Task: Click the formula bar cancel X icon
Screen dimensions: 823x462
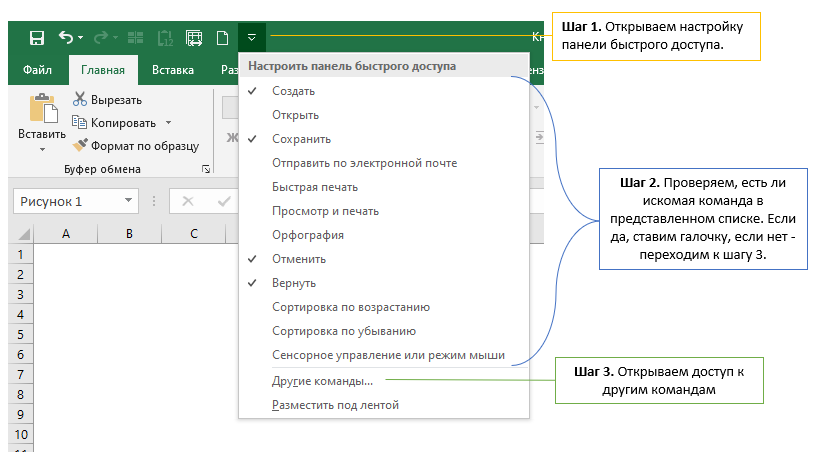Action: pos(188,201)
